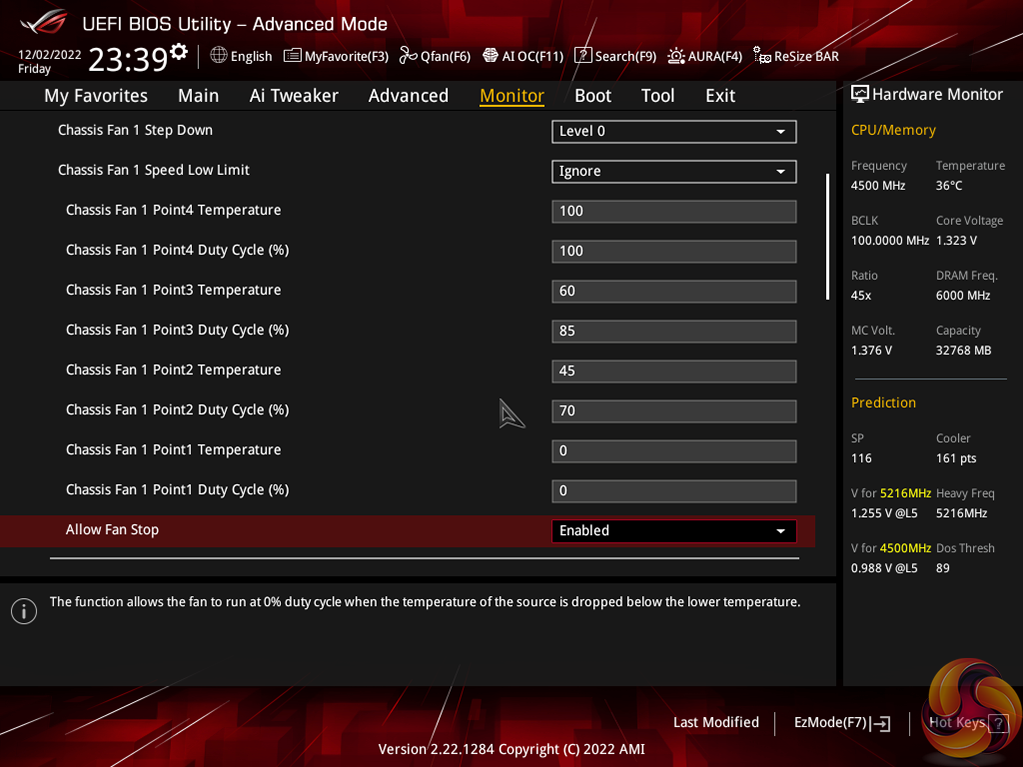Click the V for 5216MHz label
1023x767 pixels.
coord(891,494)
